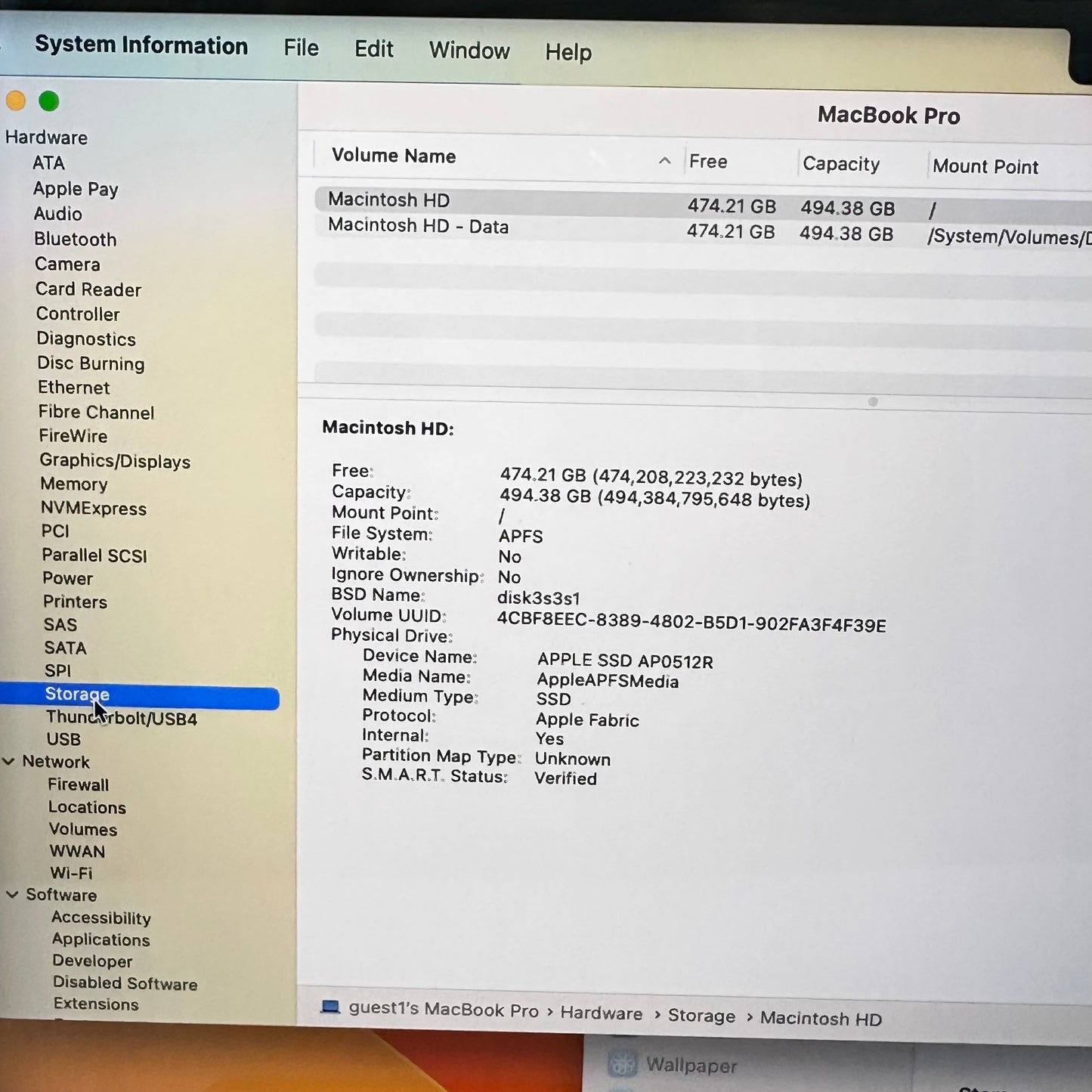Viewport: 1092px width, 1092px height.
Task: Click Macintosh HD in the path bar
Action: (x=821, y=1019)
